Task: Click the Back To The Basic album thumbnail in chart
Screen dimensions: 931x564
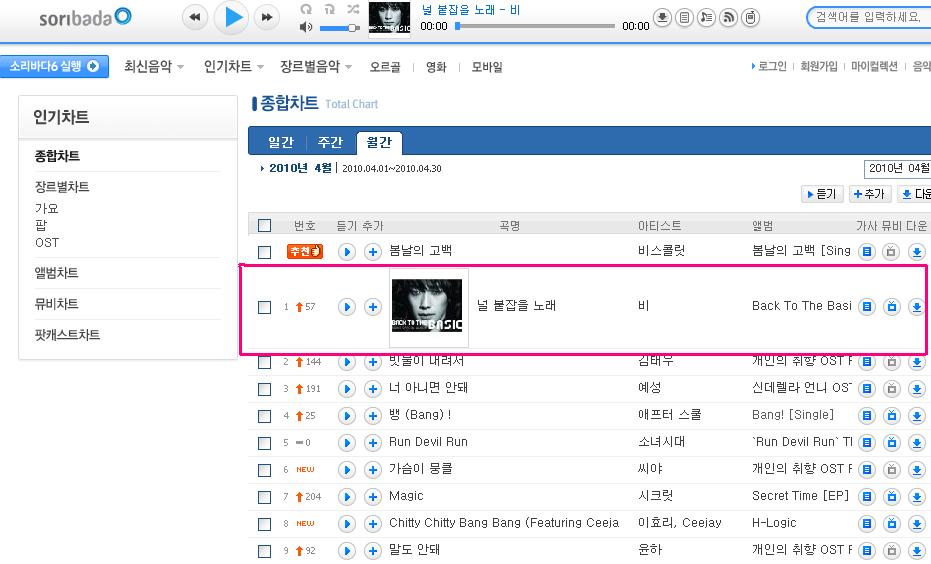Action: pyautogui.click(x=428, y=307)
